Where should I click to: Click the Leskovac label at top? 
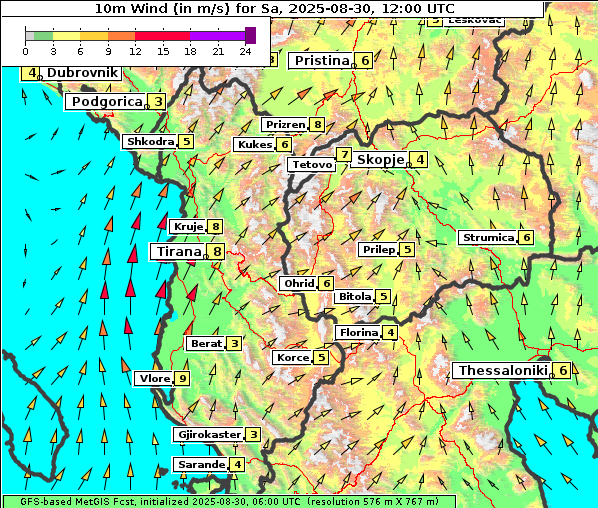pyautogui.click(x=474, y=22)
